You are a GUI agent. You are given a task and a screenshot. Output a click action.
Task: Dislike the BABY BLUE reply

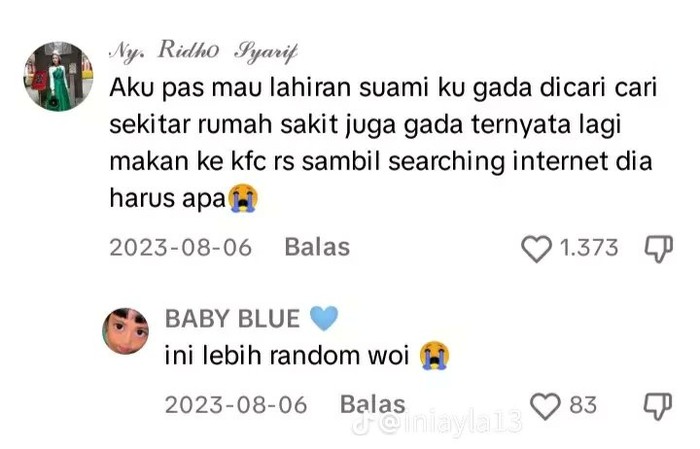[x=658, y=406]
